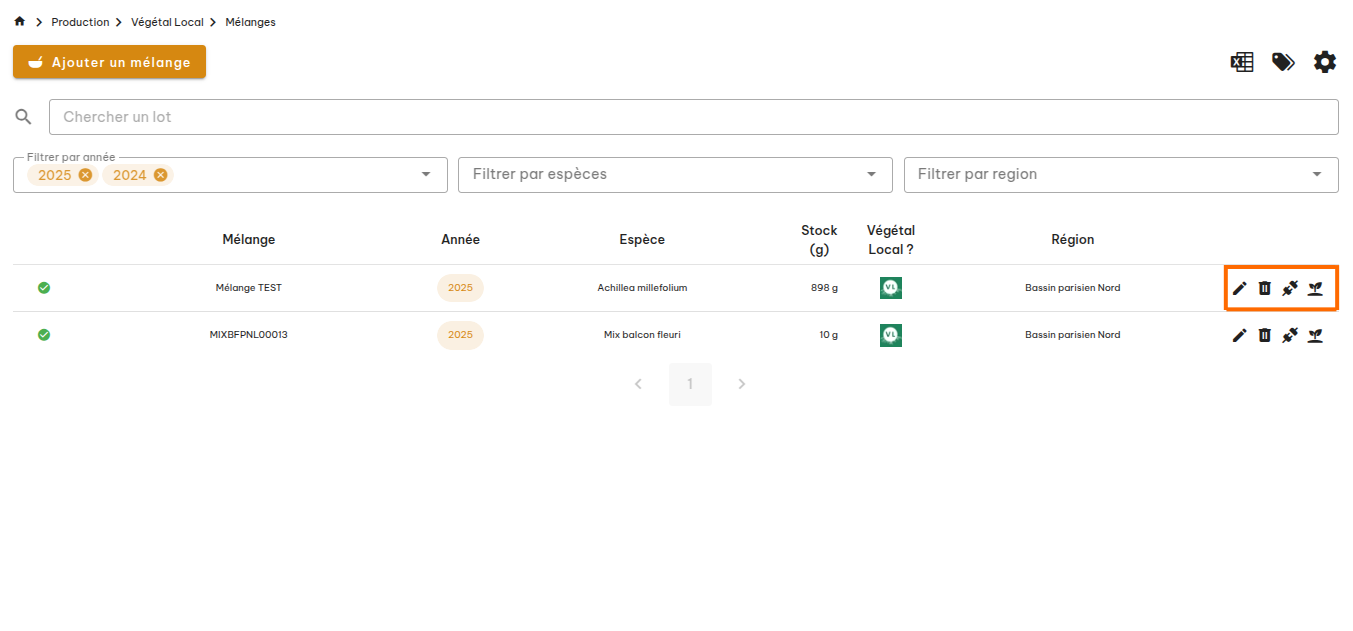Image resolution: width=1353 pixels, height=631 pixels.
Task: Delete Mélange TEST using the trash icon
Action: point(1264,288)
